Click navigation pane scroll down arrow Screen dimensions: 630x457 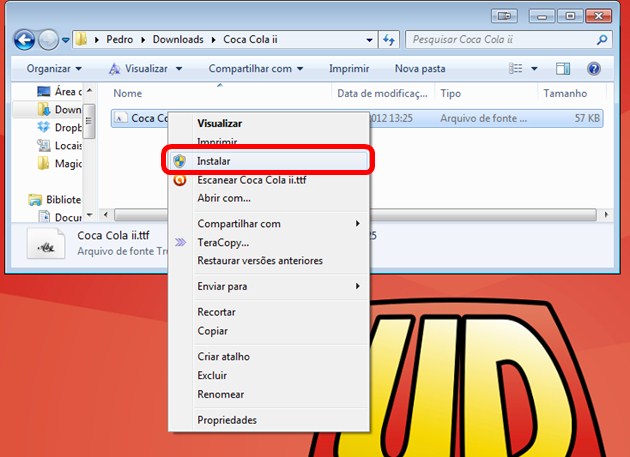click(x=90, y=215)
